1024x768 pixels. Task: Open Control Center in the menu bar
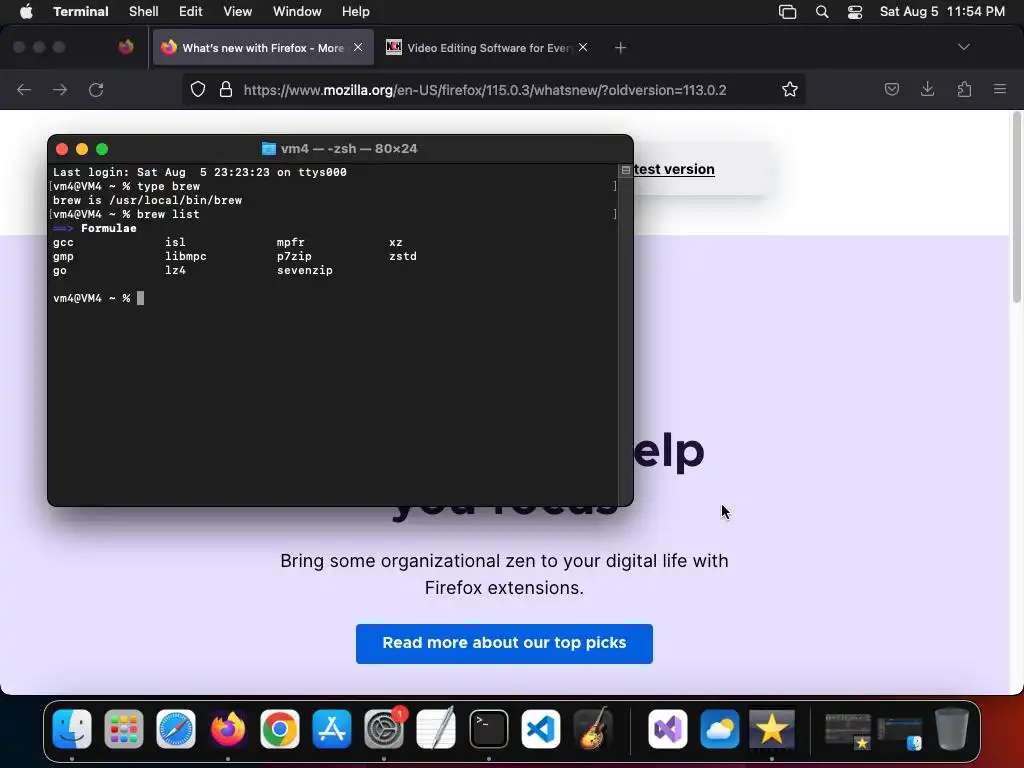tap(855, 12)
